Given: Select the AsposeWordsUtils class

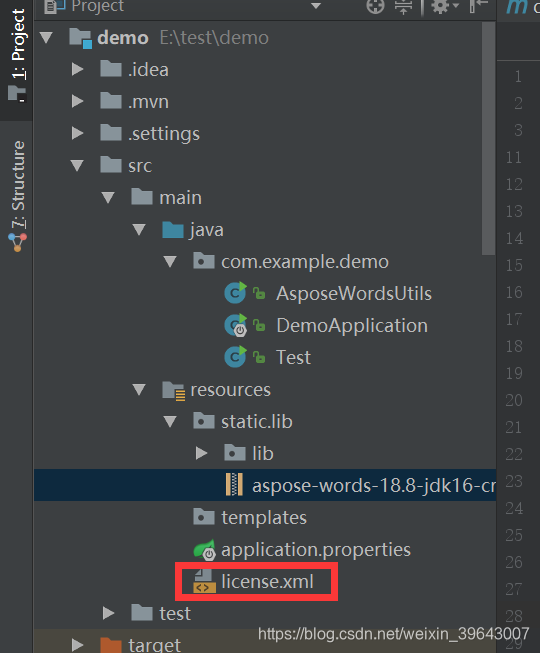Looking at the screenshot, I should tap(354, 293).
